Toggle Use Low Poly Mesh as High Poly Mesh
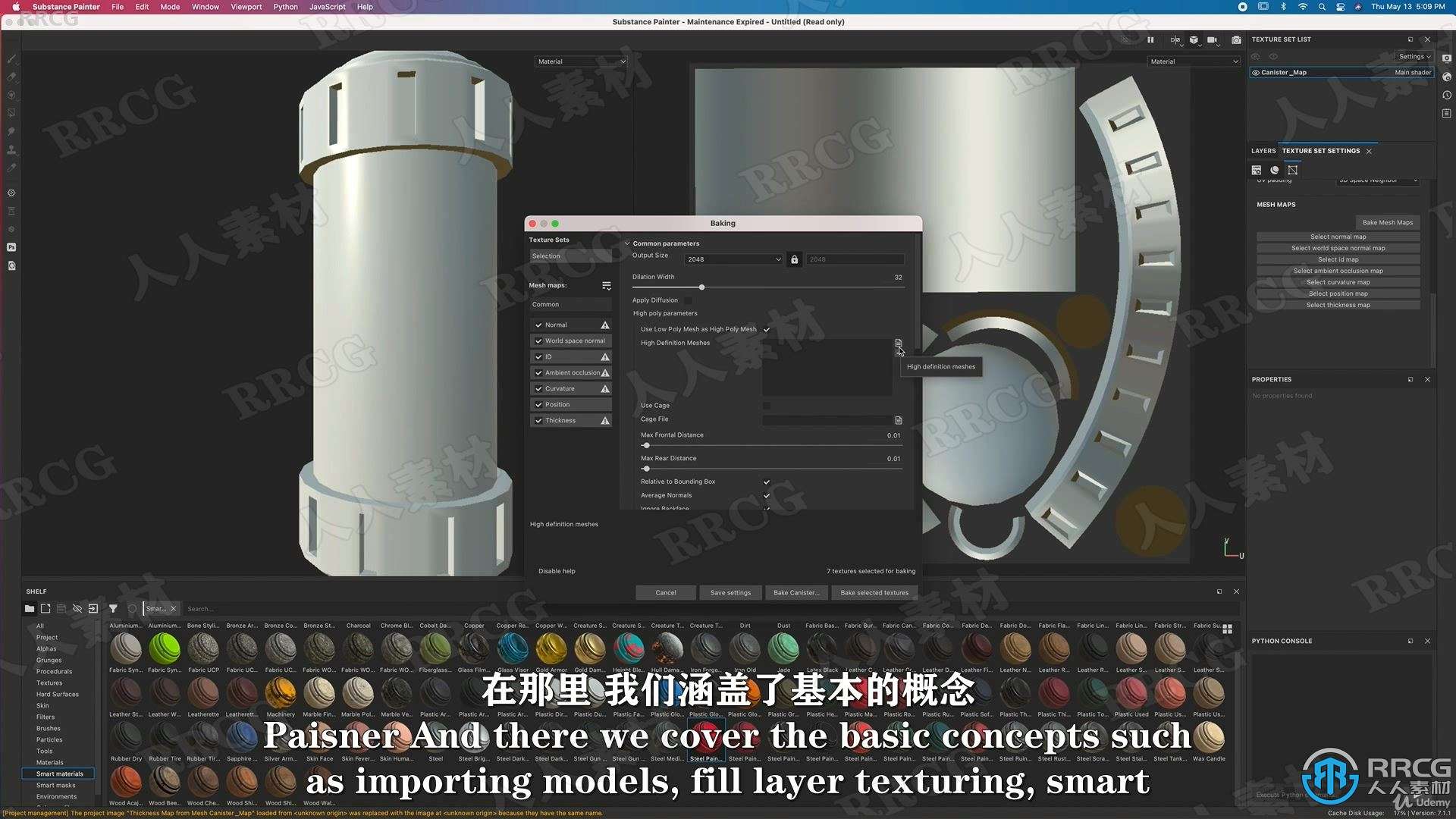This screenshot has height=819, width=1456. 767,329
